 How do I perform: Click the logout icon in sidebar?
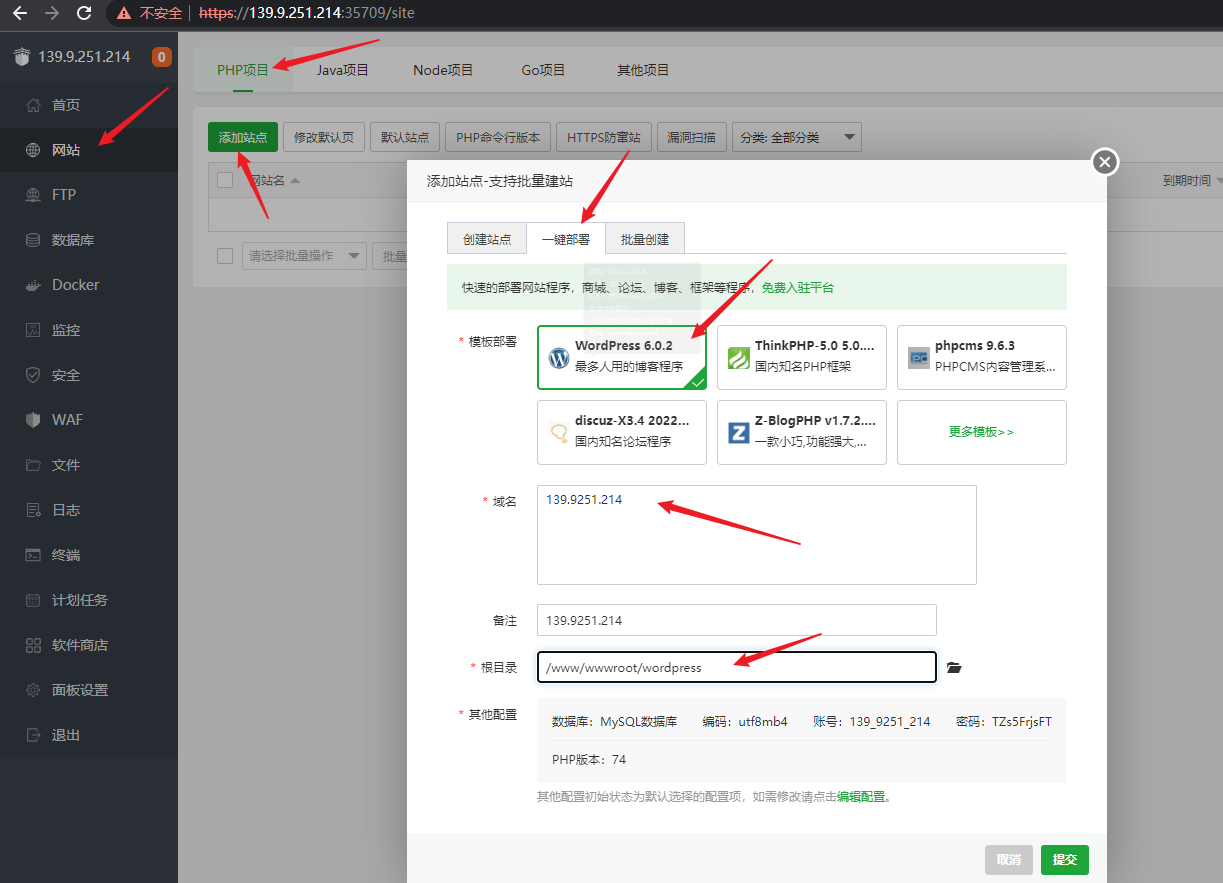pos(33,735)
